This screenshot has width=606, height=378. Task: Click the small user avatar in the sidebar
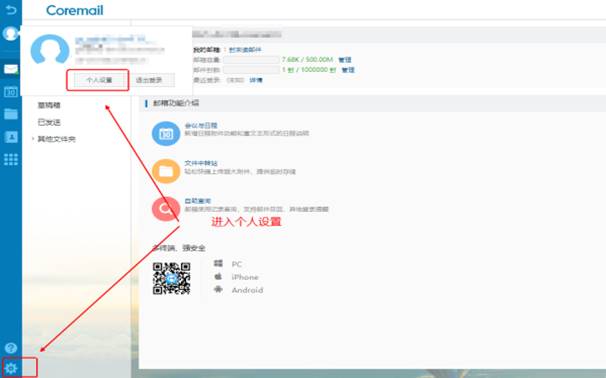(11, 34)
